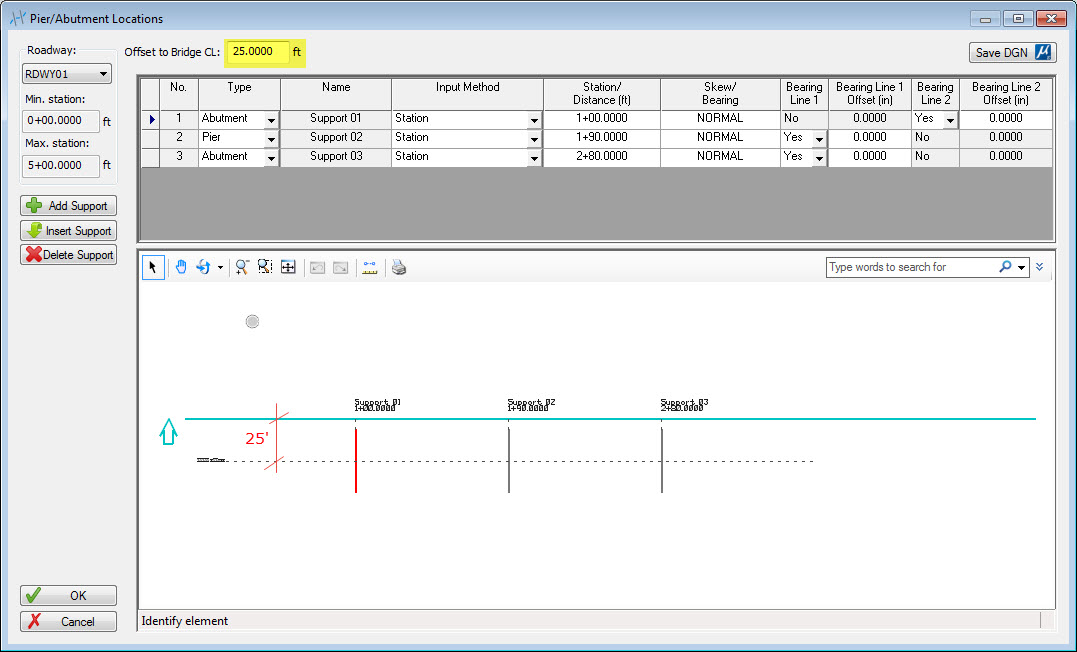Click Bearing Line 2 Offset cell for Support 01
Screen dimensions: 1077x652
pyautogui.click(x=1006, y=119)
